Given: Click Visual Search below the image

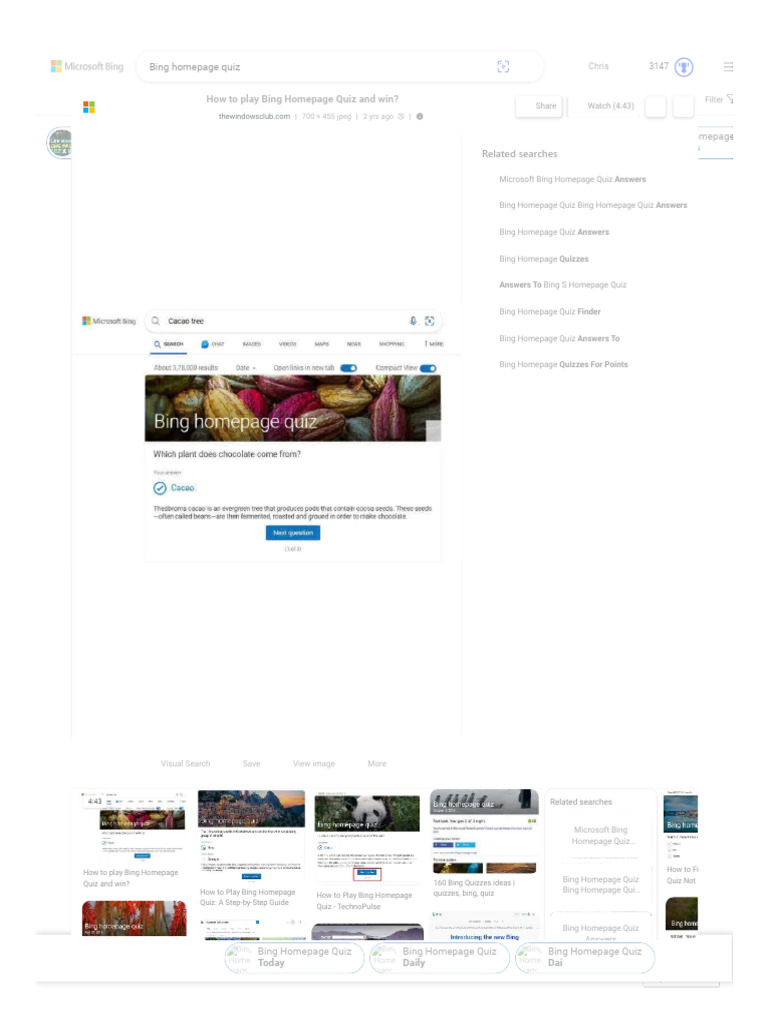Looking at the screenshot, I should click(185, 763).
